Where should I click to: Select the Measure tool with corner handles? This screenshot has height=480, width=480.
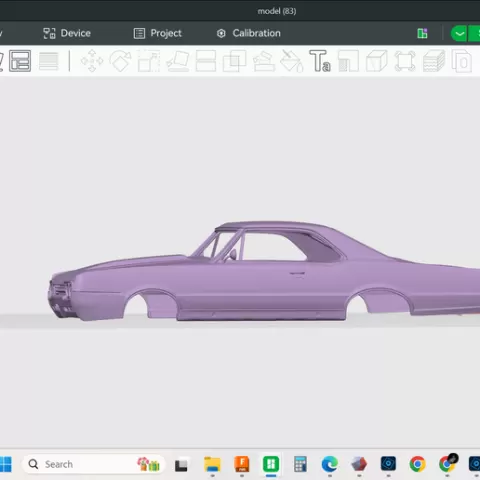click(x=405, y=61)
